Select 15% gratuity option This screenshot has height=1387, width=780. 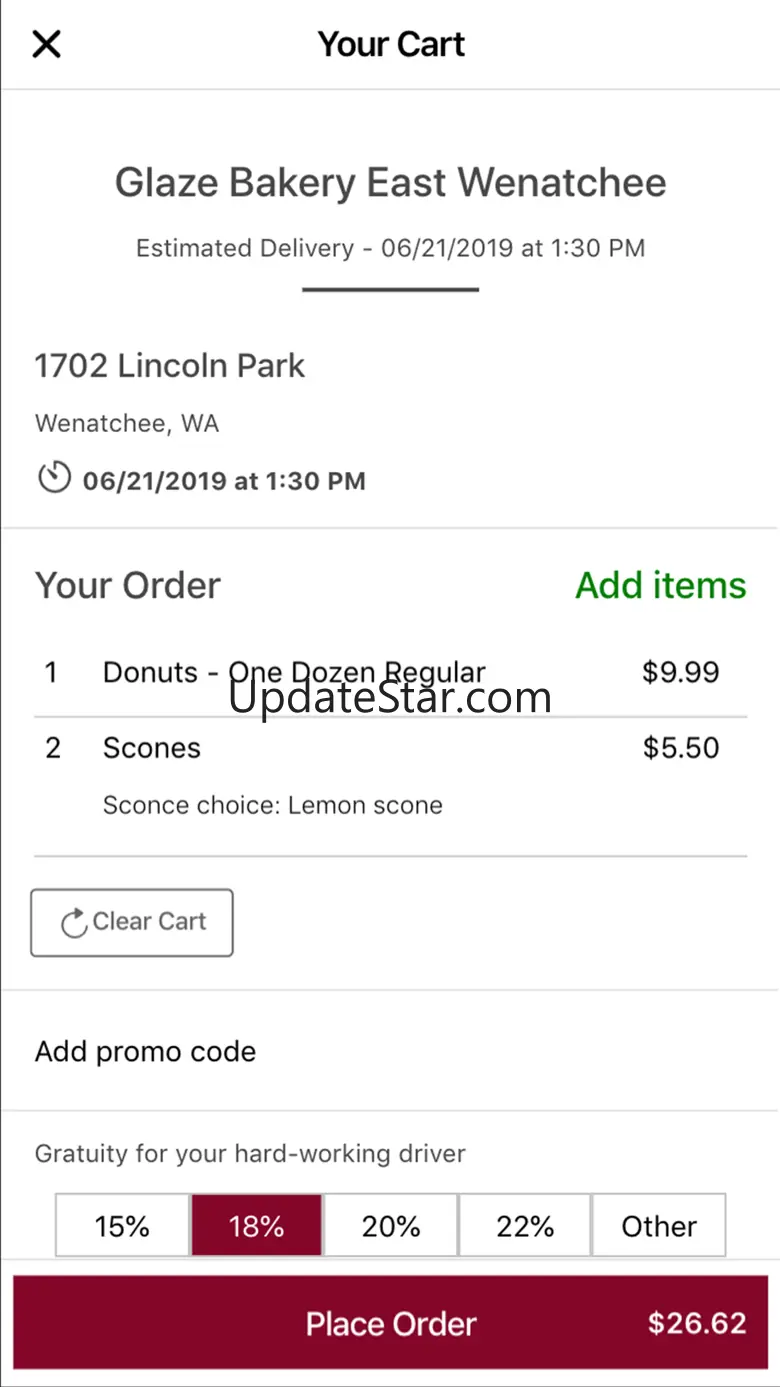[x=122, y=1226]
